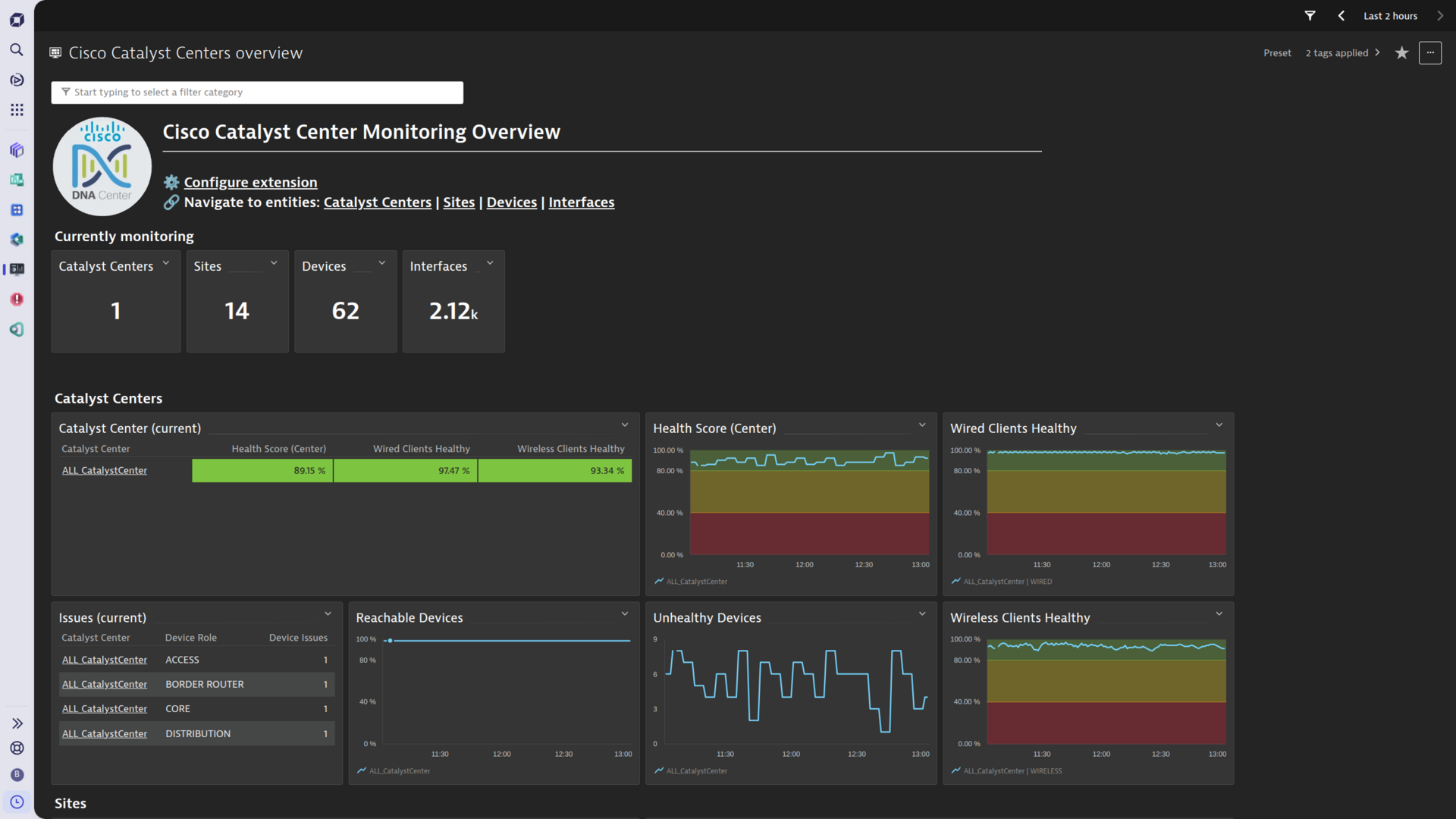The height and width of the screenshot is (819, 1456).
Task: Open the more options ellipsis button
Action: click(x=1430, y=53)
